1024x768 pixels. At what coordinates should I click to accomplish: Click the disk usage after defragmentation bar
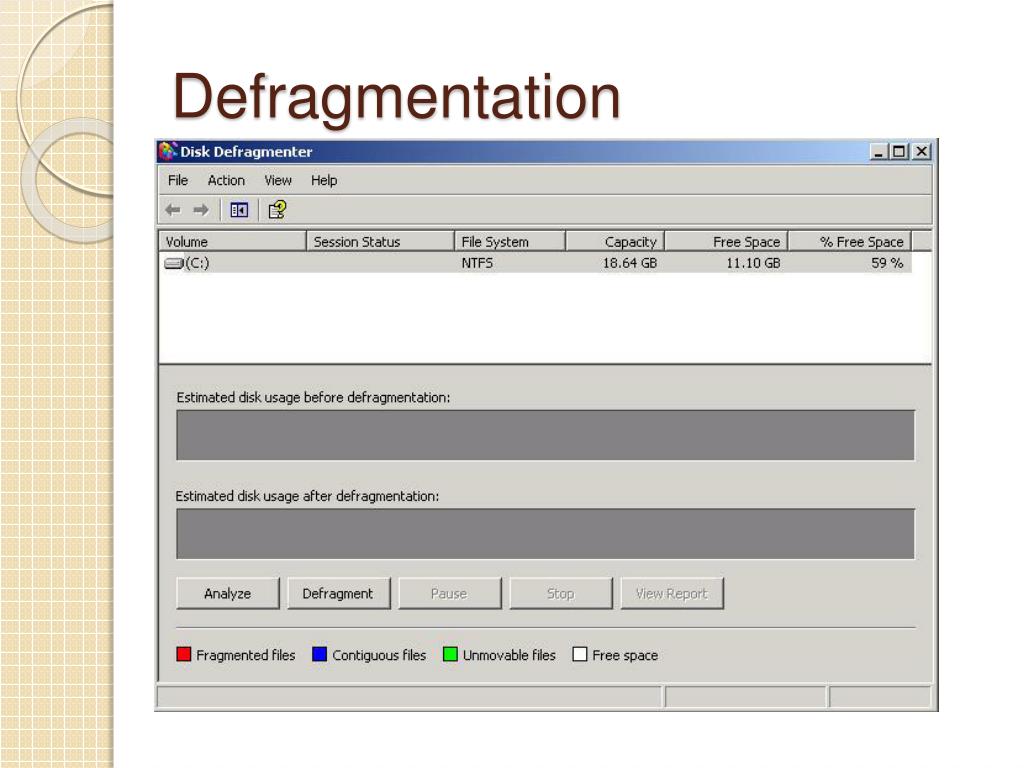pyautogui.click(x=545, y=534)
